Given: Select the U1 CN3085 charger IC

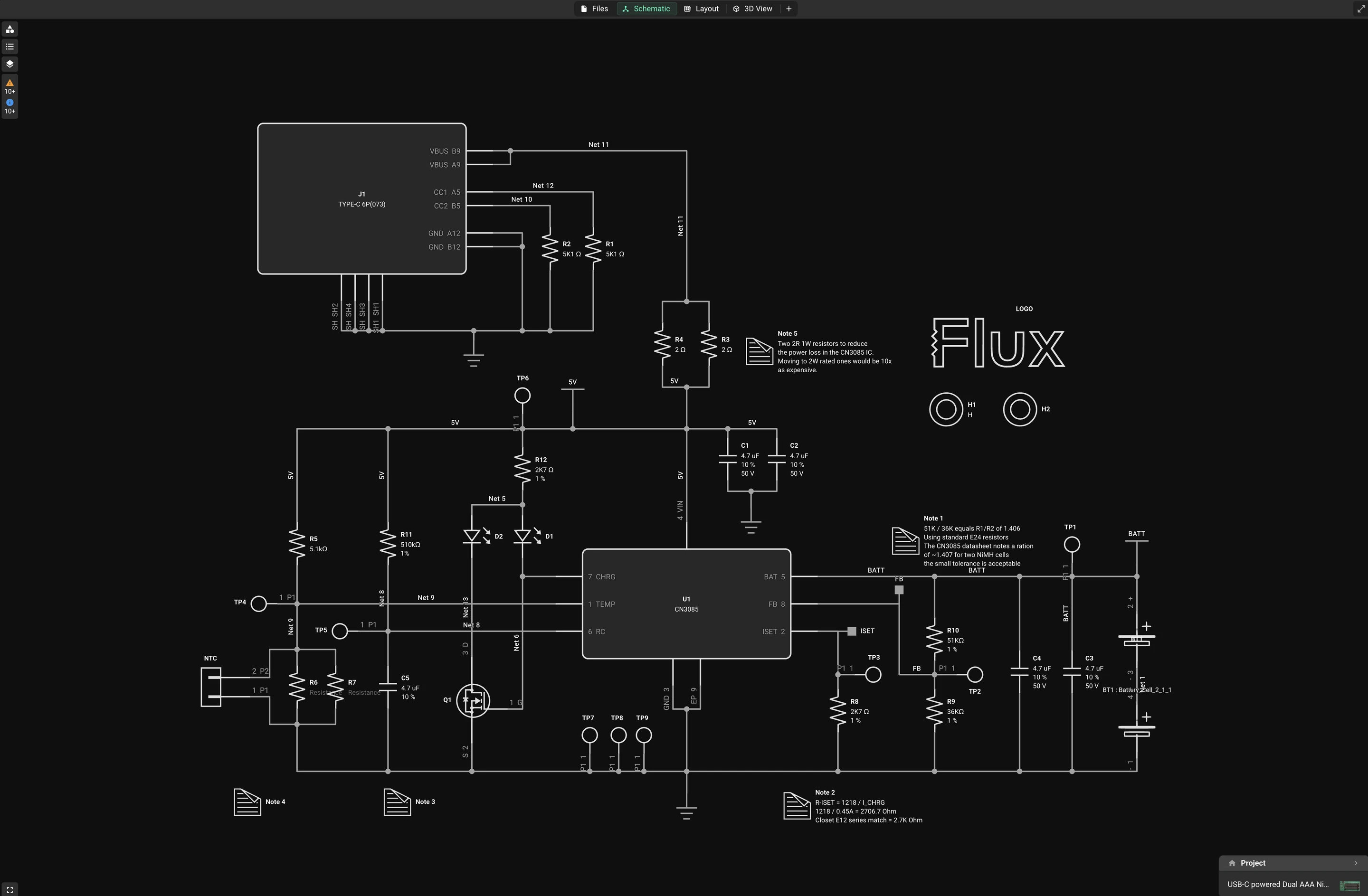Looking at the screenshot, I should (x=686, y=604).
